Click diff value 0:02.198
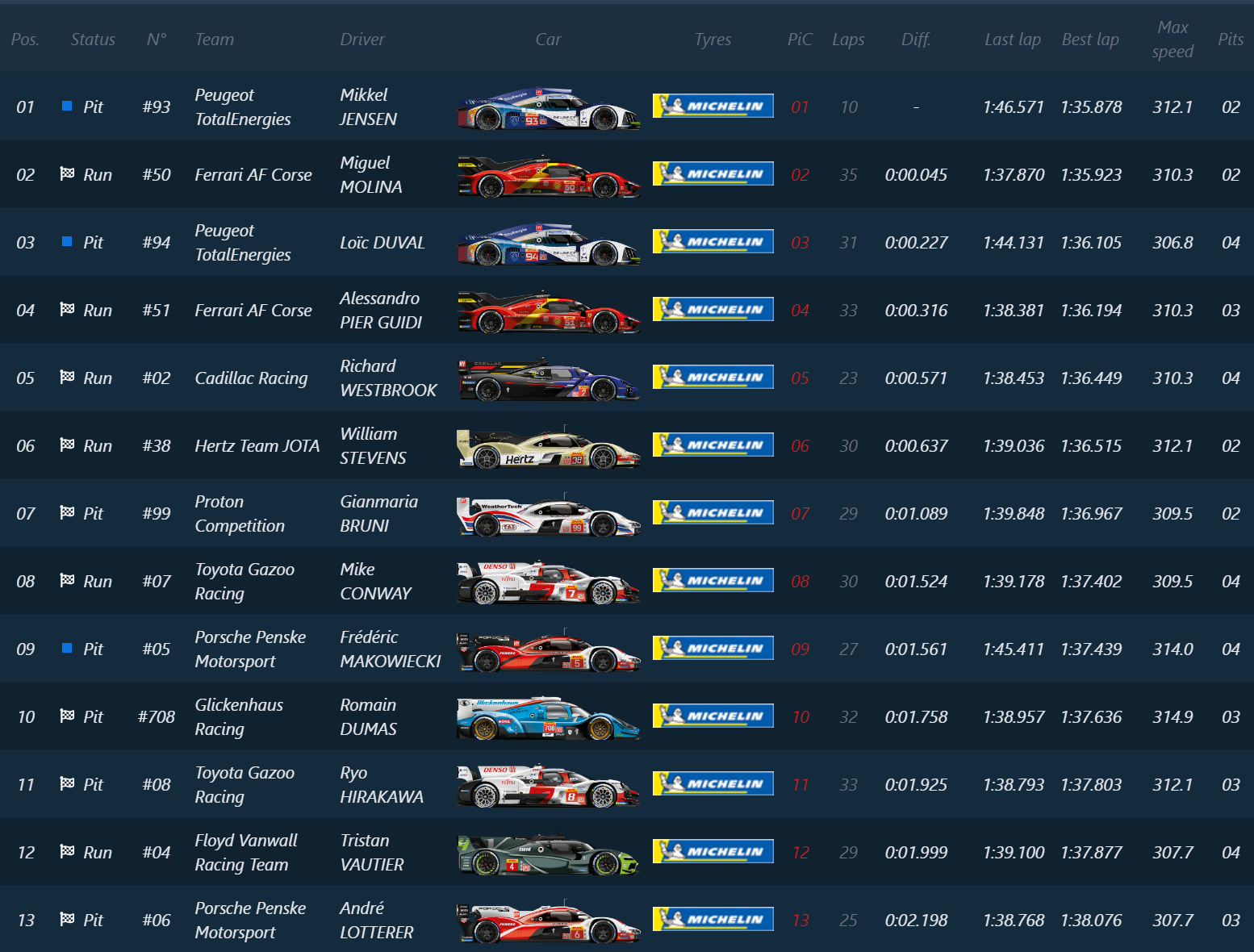The image size is (1254, 952). [x=916, y=920]
